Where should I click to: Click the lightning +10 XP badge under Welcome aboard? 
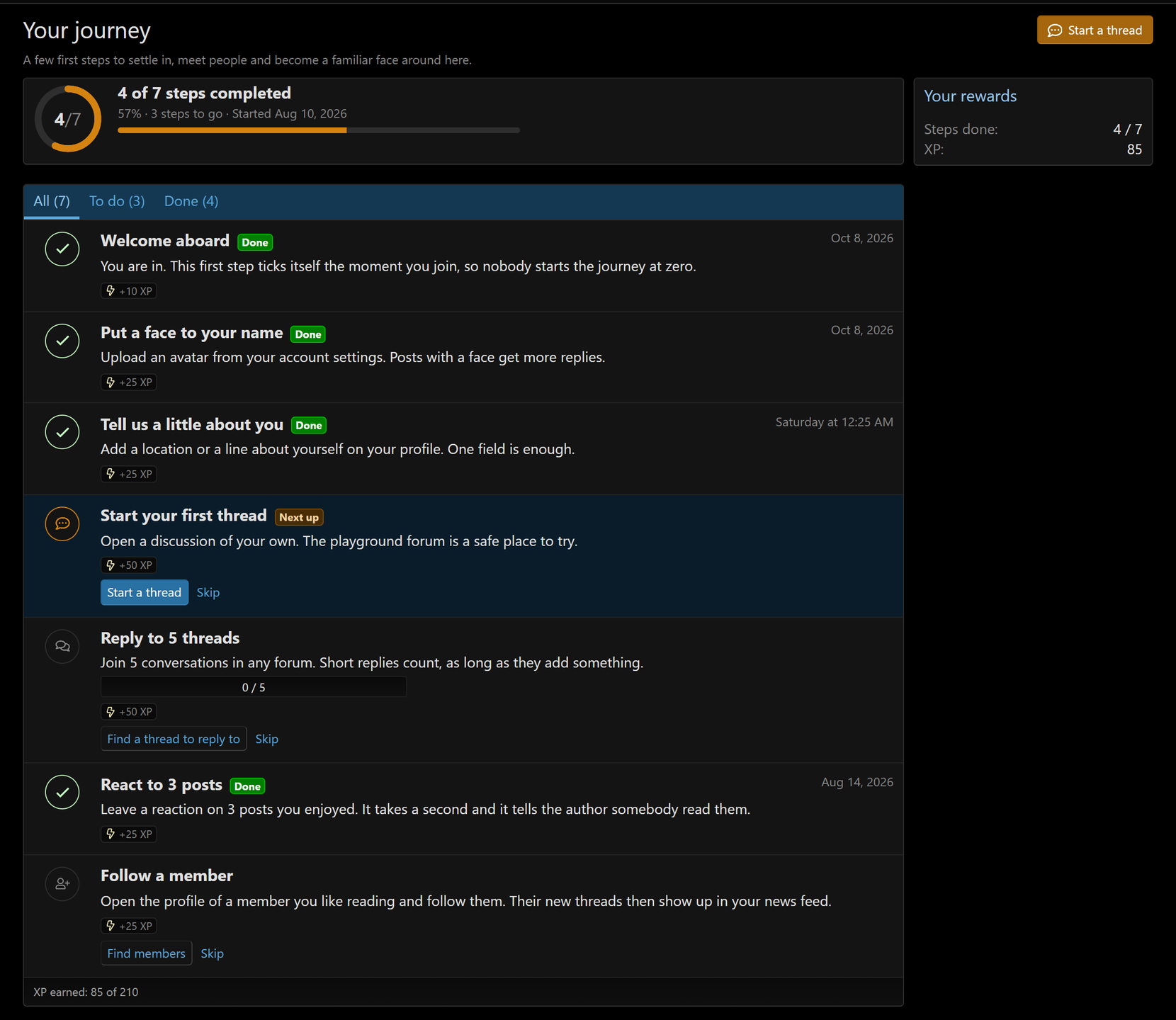129,291
